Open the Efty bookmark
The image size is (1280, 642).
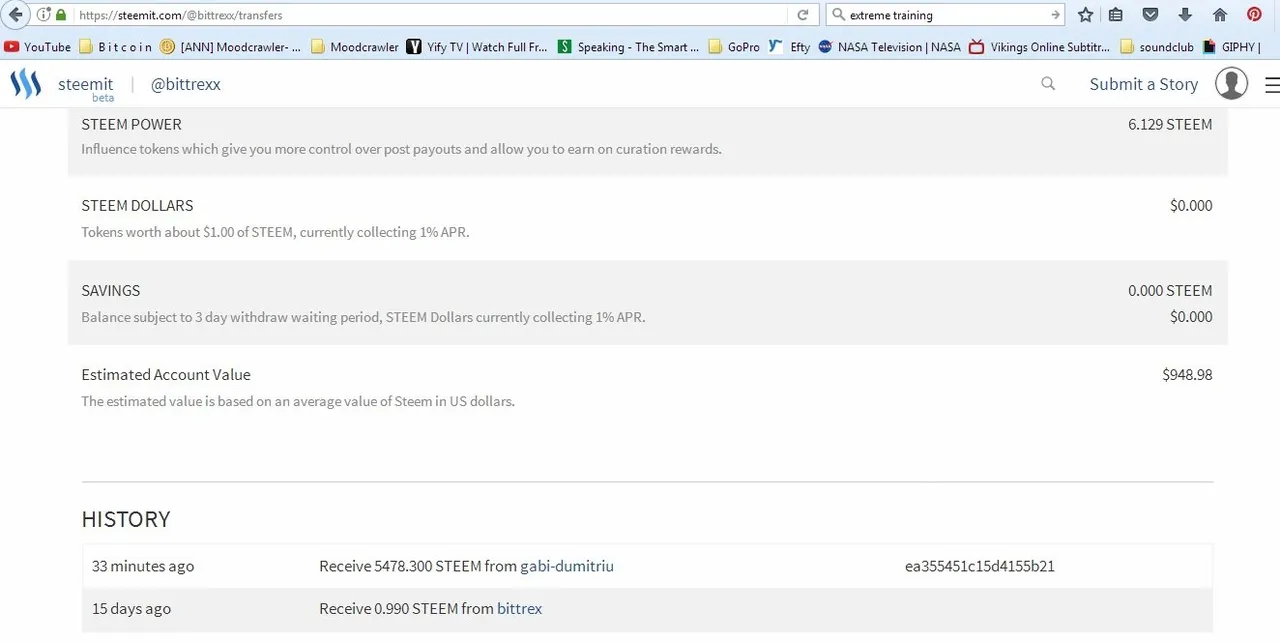[x=789, y=47]
